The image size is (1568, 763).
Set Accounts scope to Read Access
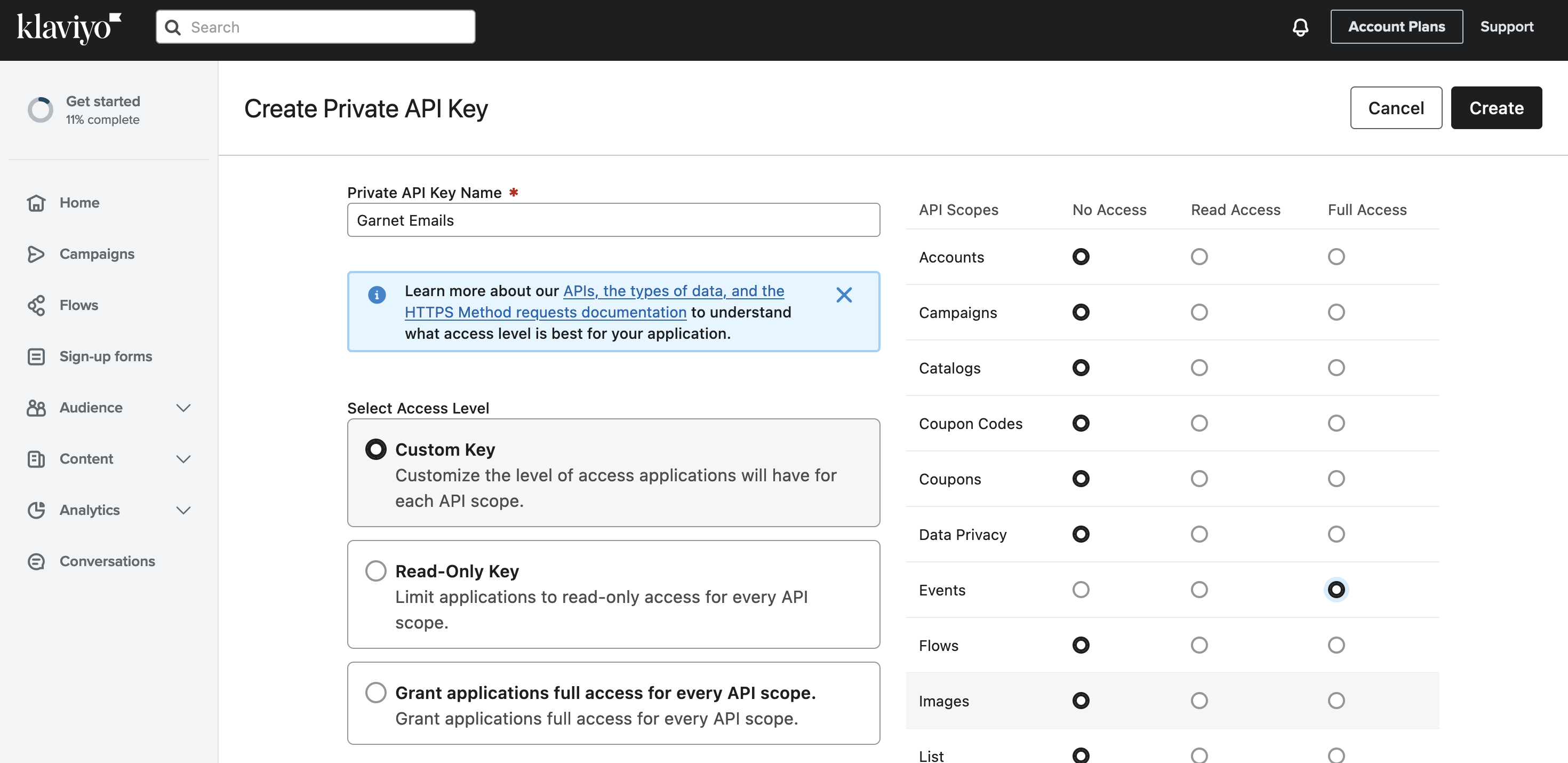1198,257
